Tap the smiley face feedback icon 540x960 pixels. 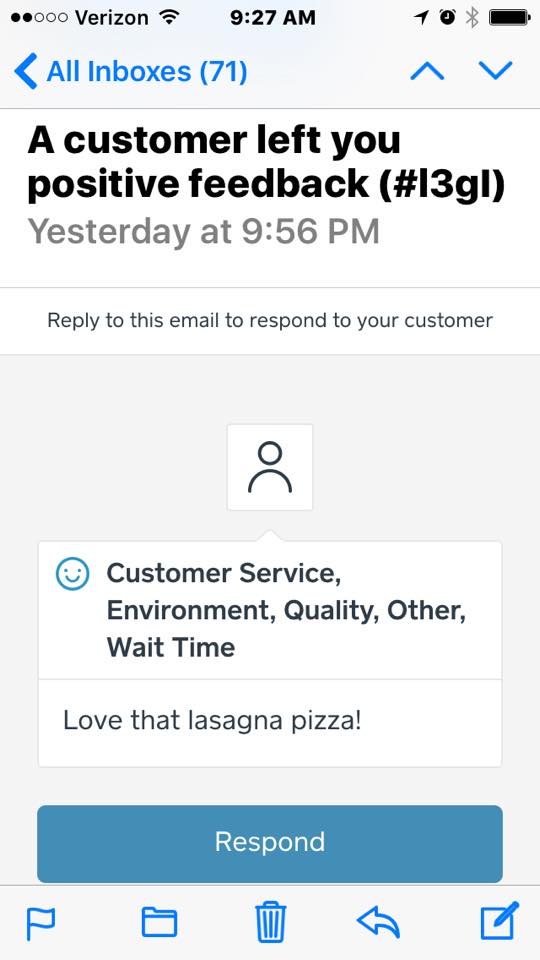pyautogui.click(x=72, y=574)
